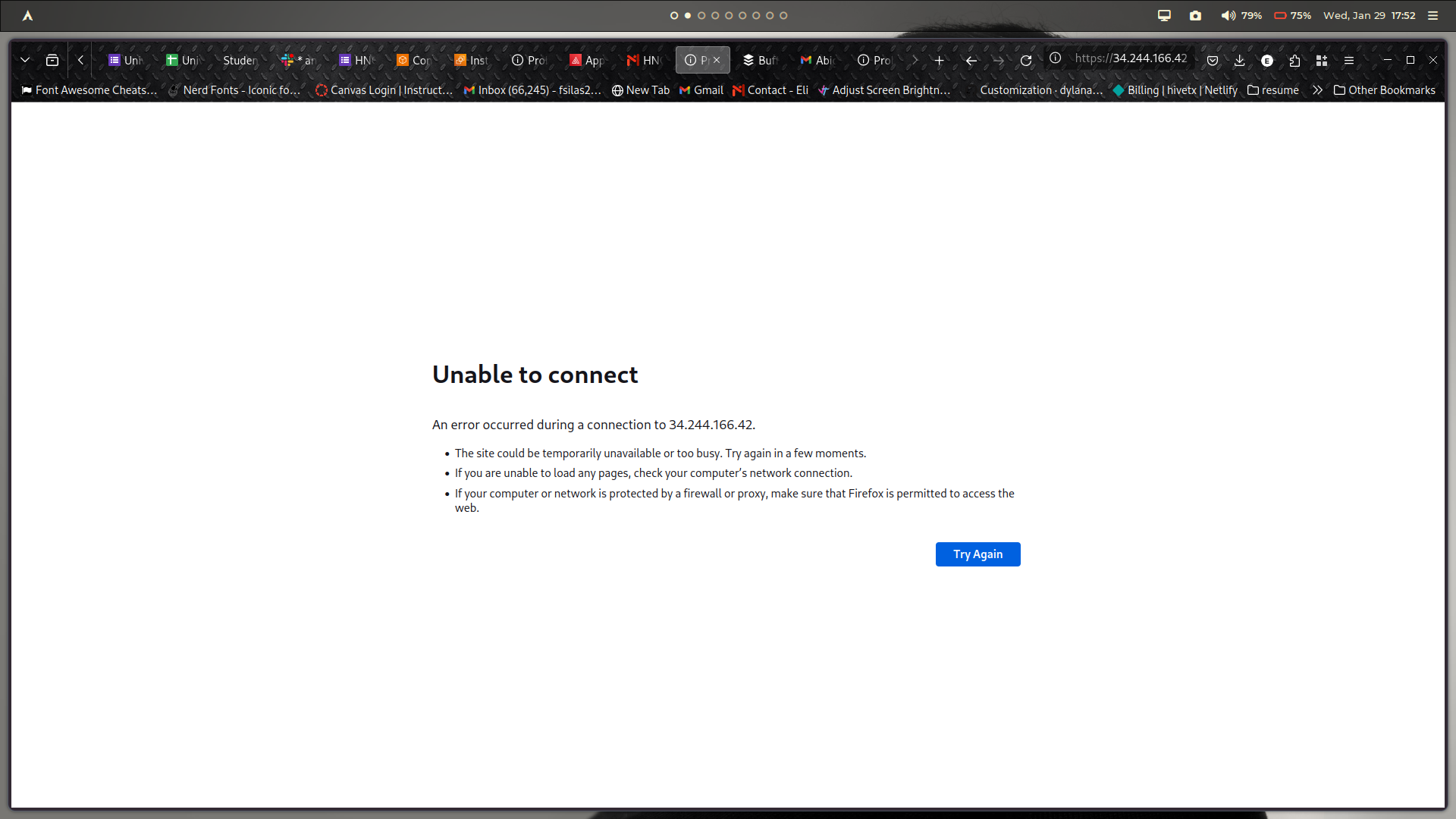Screen dimensions: 1456x819
Task: Reload the current page
Action: pyautogui.click(x=1026, y=61)
